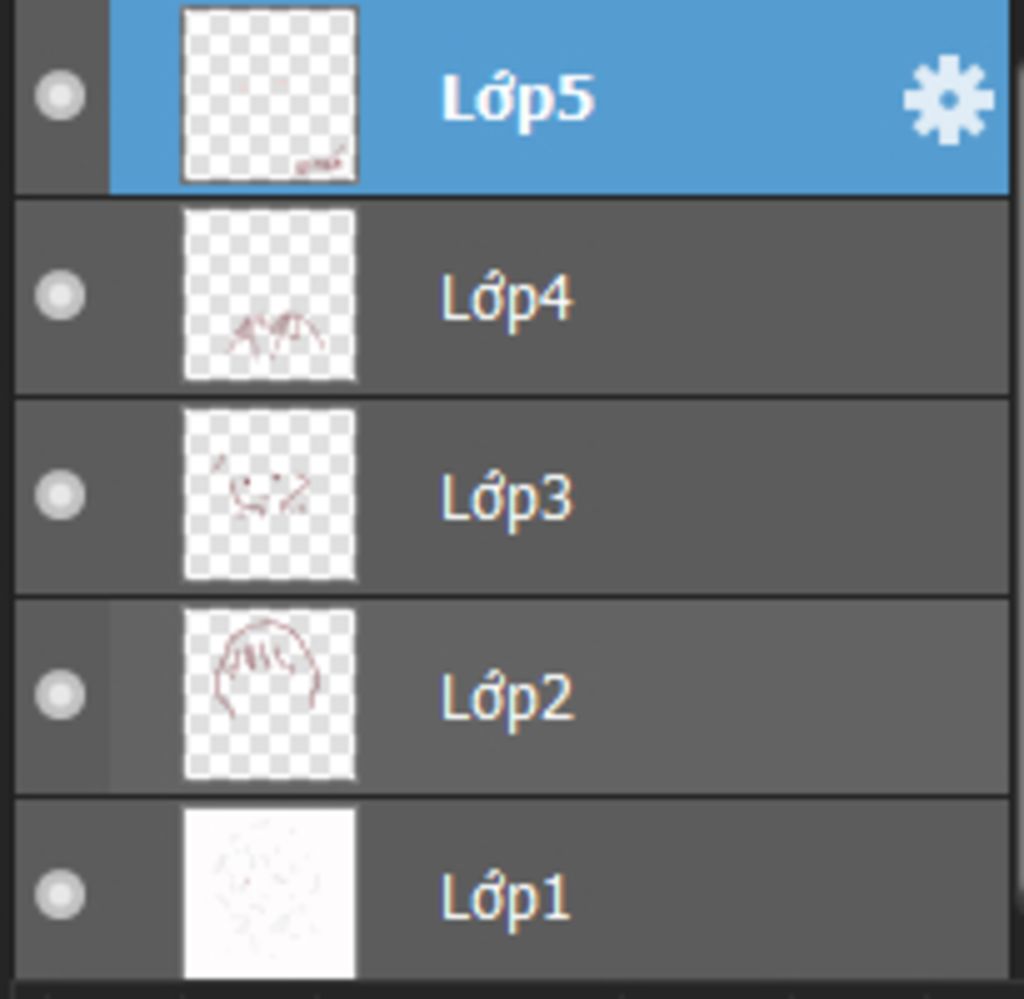Select the Lớp3 layer name
This screenshot has height=999, width=1024.
pyautogui.click(x=507, y=498)
